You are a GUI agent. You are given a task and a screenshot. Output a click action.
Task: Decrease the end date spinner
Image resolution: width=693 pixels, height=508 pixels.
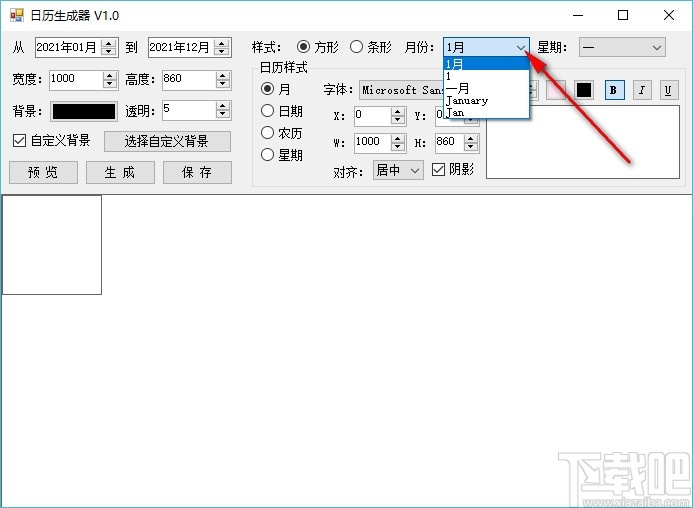(222, 51)
